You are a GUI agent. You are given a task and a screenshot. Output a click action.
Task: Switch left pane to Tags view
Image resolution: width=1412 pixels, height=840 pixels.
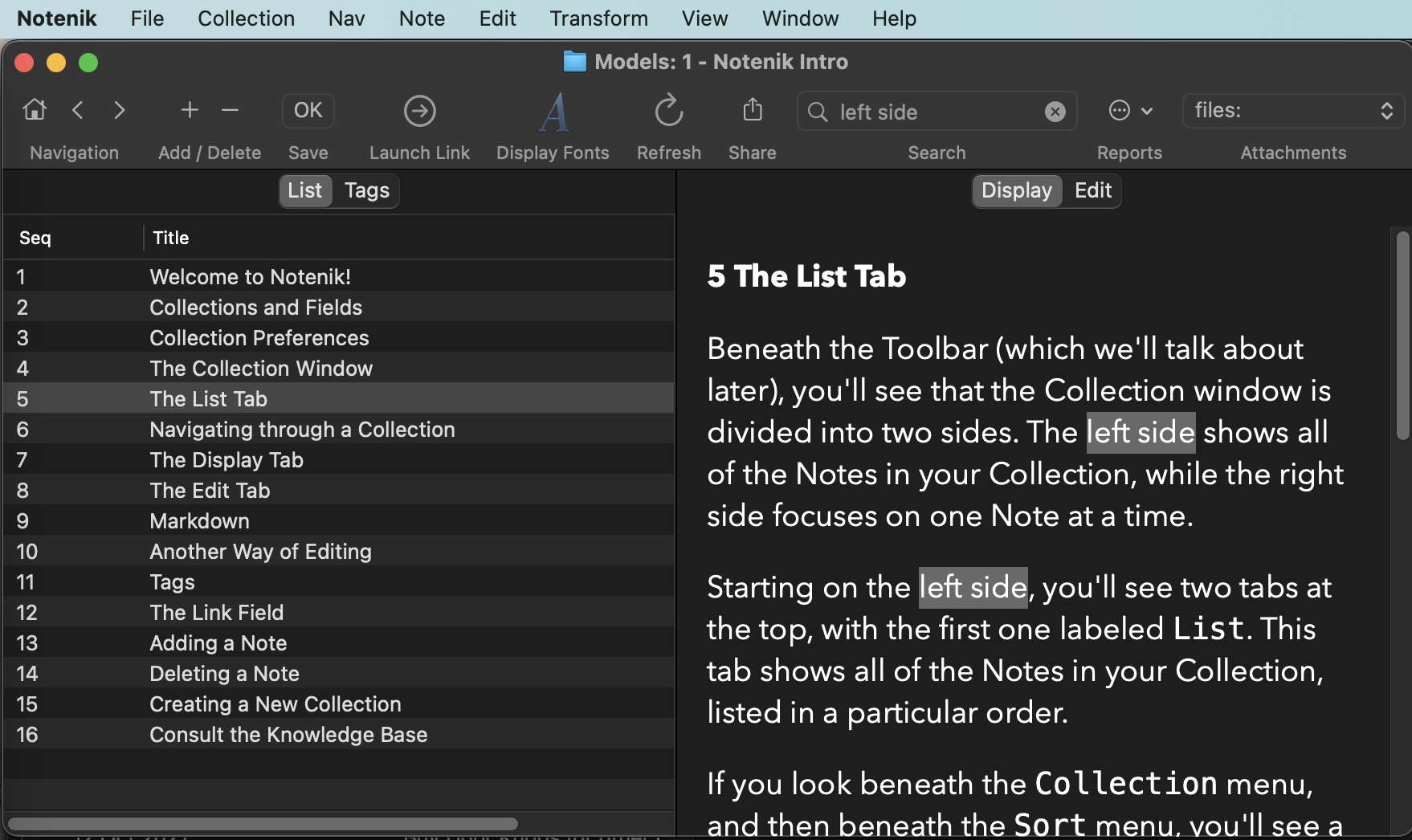pos(366,190)
